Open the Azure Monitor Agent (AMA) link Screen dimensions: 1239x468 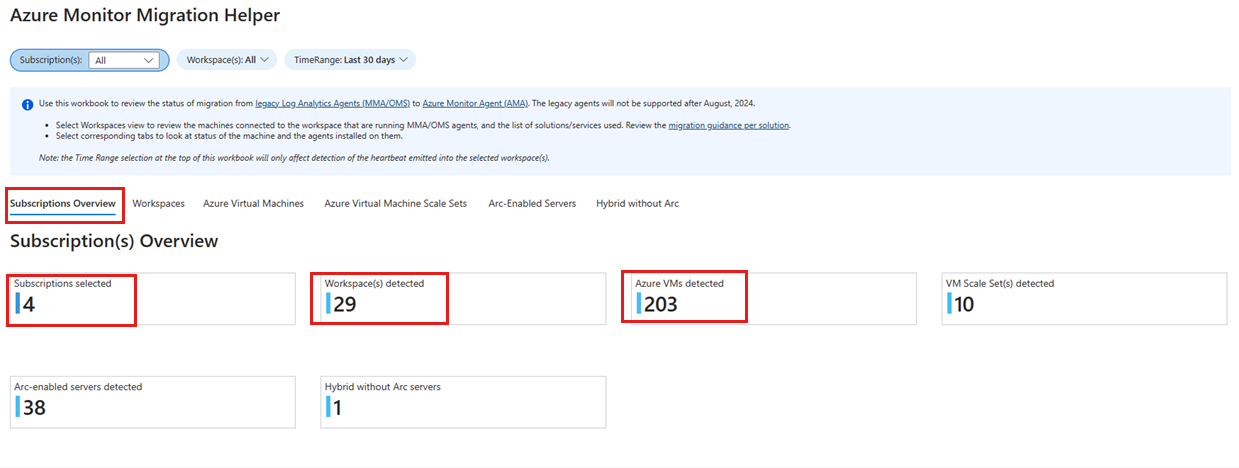point(476,103)
